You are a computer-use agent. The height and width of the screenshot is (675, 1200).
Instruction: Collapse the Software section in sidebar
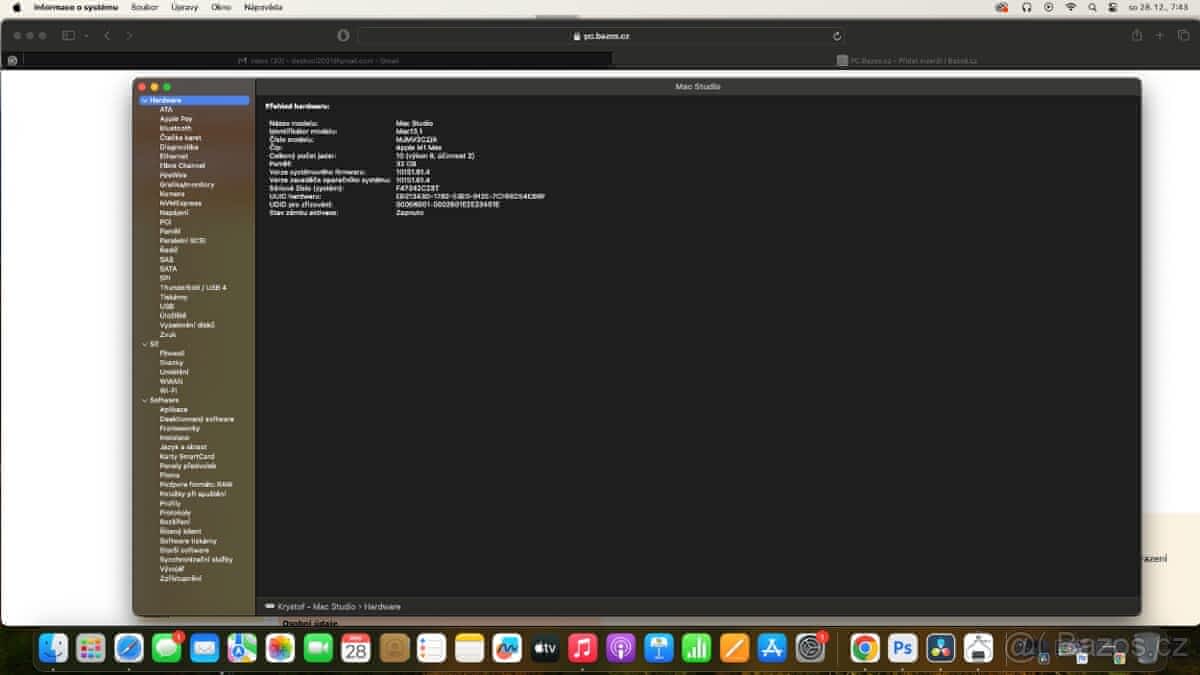(x=144, y=400)
